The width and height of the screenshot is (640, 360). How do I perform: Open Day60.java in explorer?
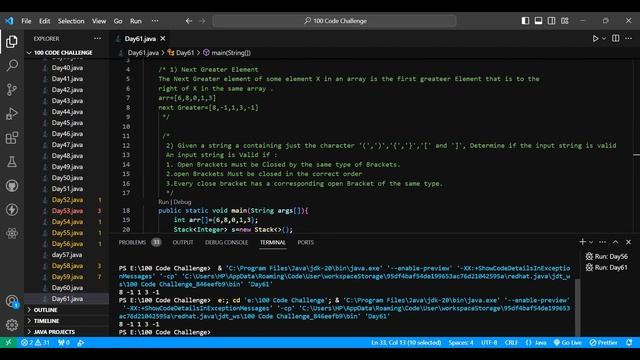67,288
